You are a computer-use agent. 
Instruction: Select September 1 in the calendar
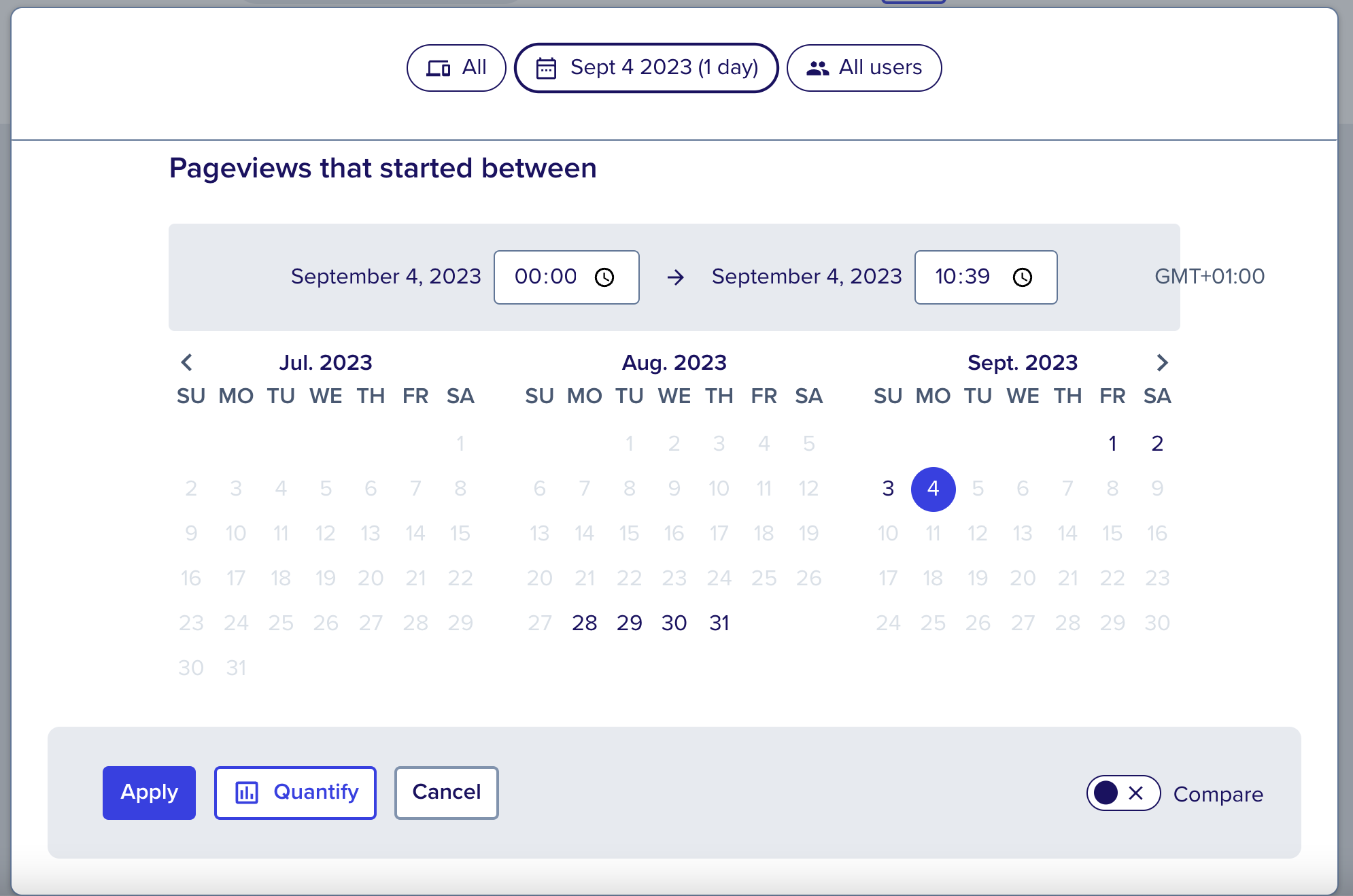(x=1112, y=444)
